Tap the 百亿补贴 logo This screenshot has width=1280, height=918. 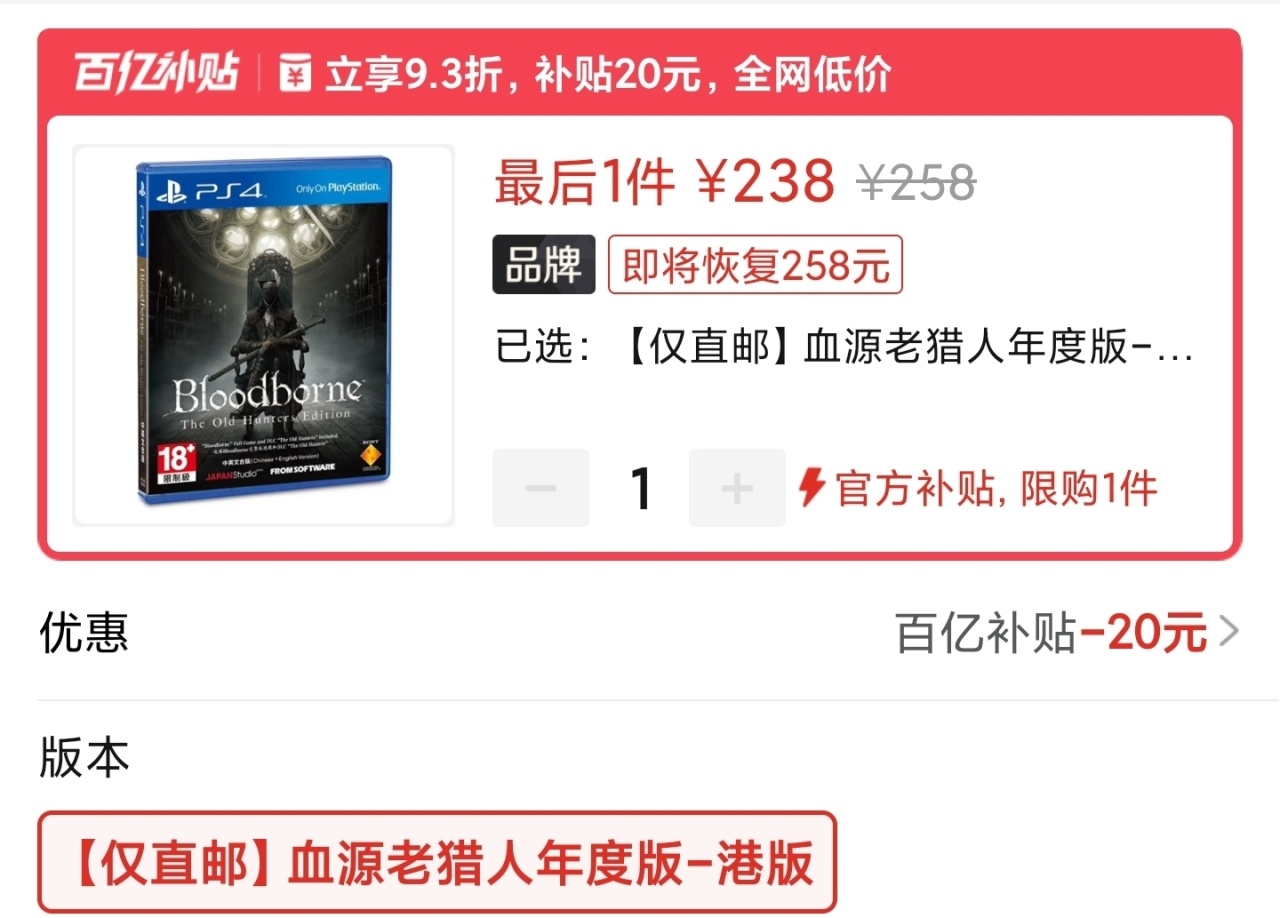tap(155, 74)
